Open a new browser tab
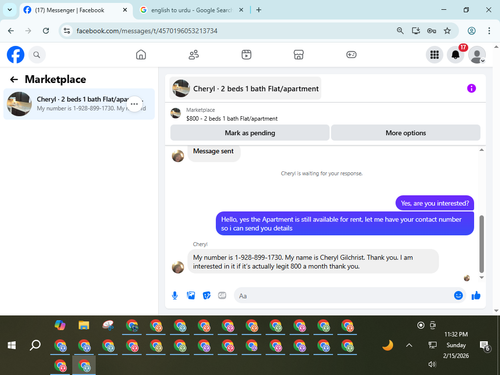 click(259, 10)
